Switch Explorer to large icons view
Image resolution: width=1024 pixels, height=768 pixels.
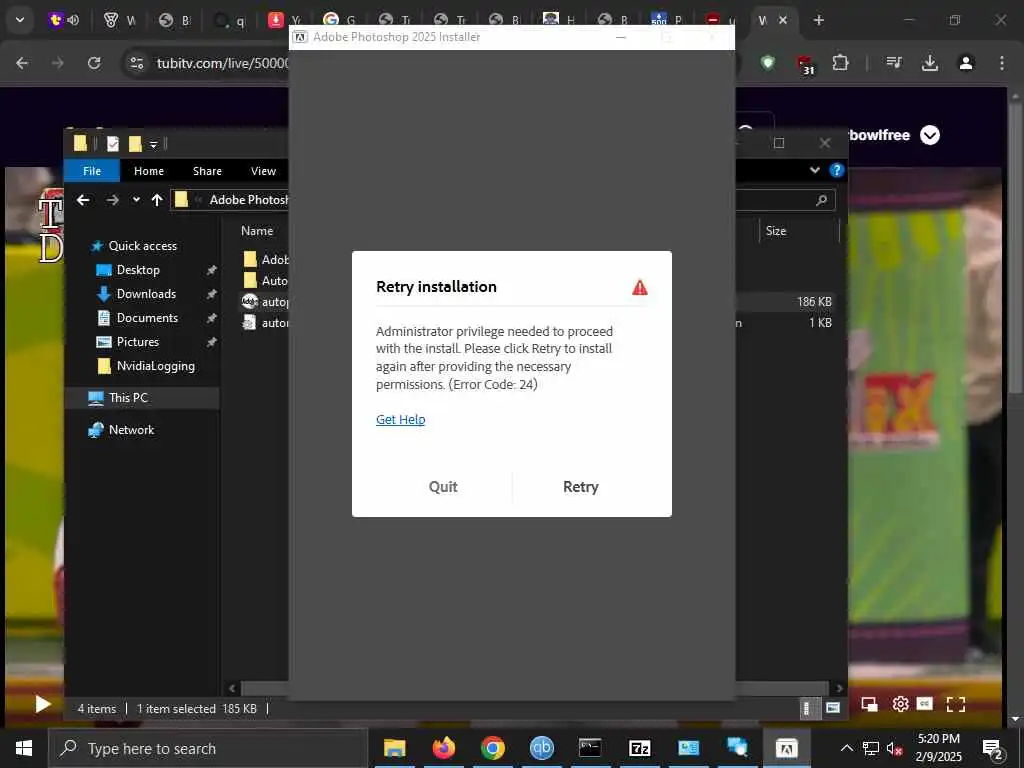(x=833, y=708)
